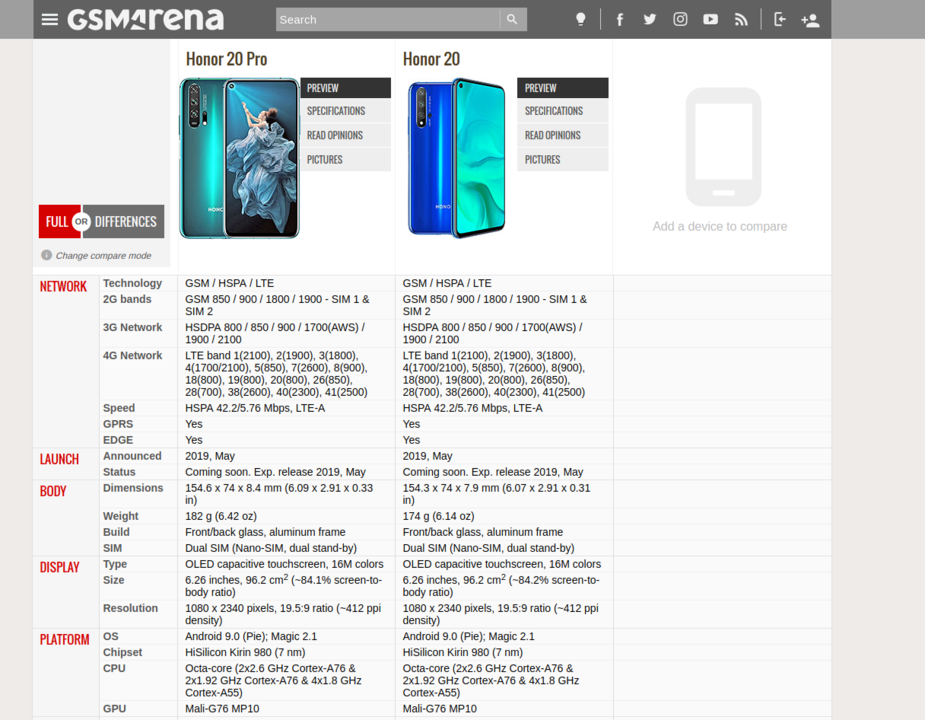Open Honor 20 Pro PREVIEW tab
The height and width of the screenshot is (720, 925).
tap(346, 88)
